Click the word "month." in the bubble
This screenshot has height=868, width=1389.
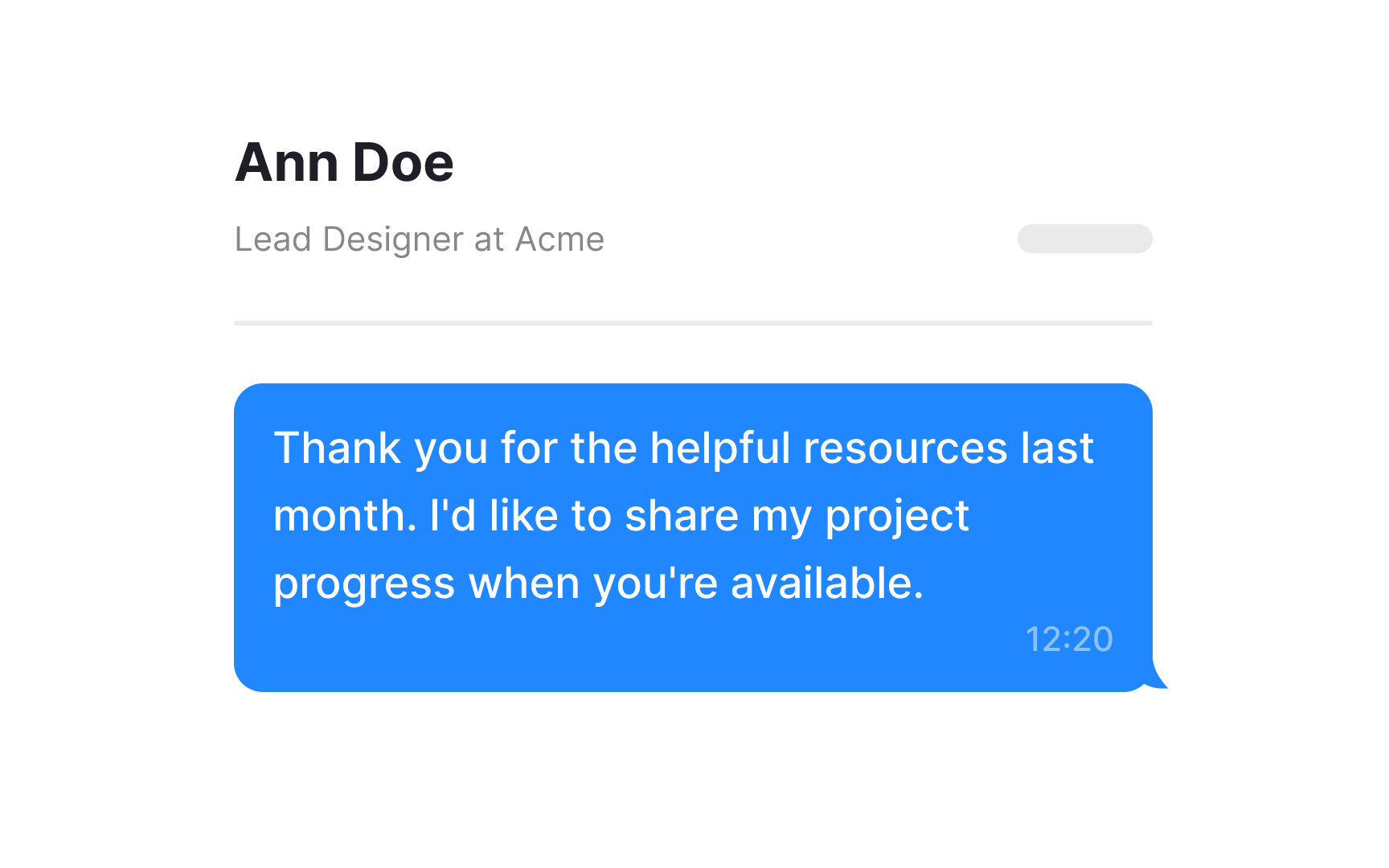coord(345,515)
